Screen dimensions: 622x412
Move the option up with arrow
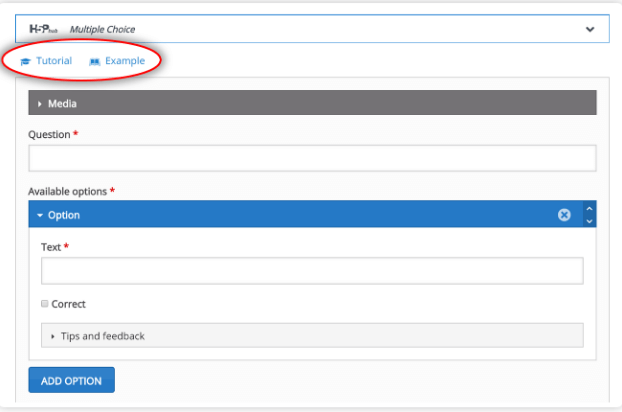click(x=589, y=208)
